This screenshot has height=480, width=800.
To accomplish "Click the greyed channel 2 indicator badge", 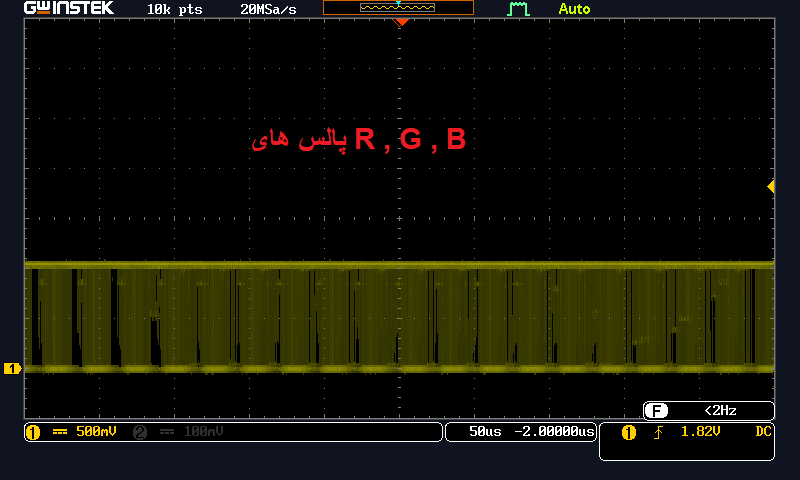I will tap(140, 432).
